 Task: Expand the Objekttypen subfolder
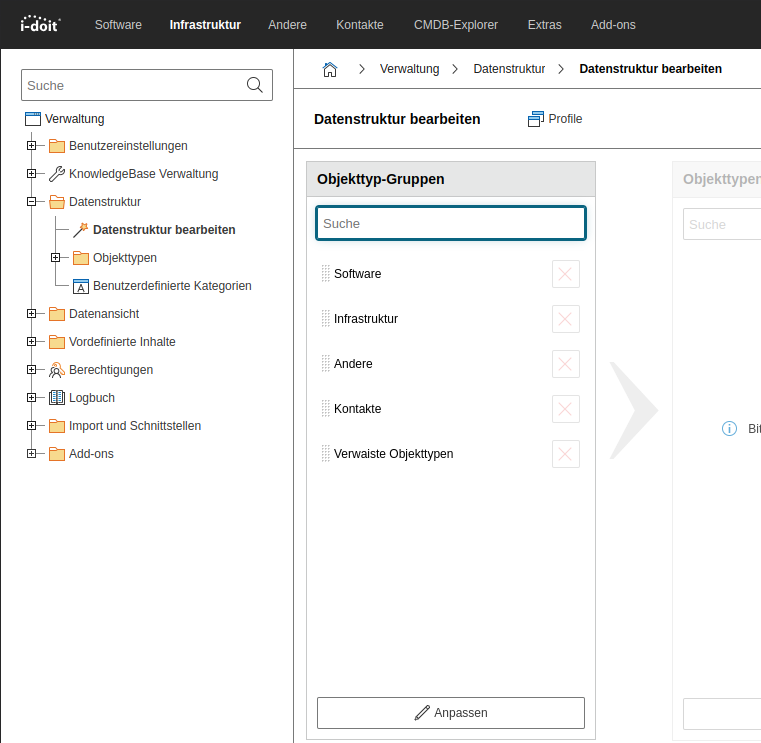pos(55,258)
